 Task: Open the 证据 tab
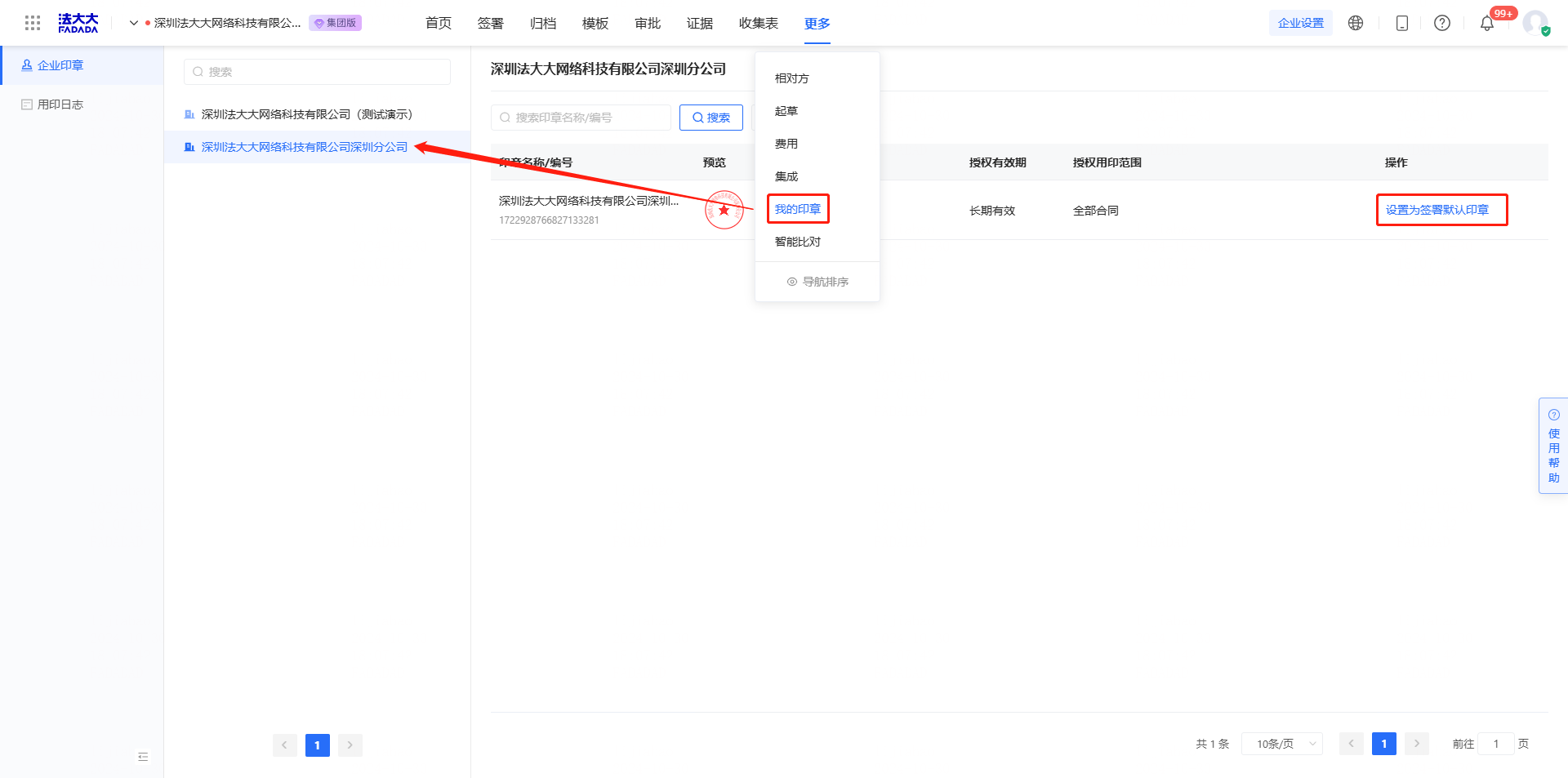click(x=700, y=23)
